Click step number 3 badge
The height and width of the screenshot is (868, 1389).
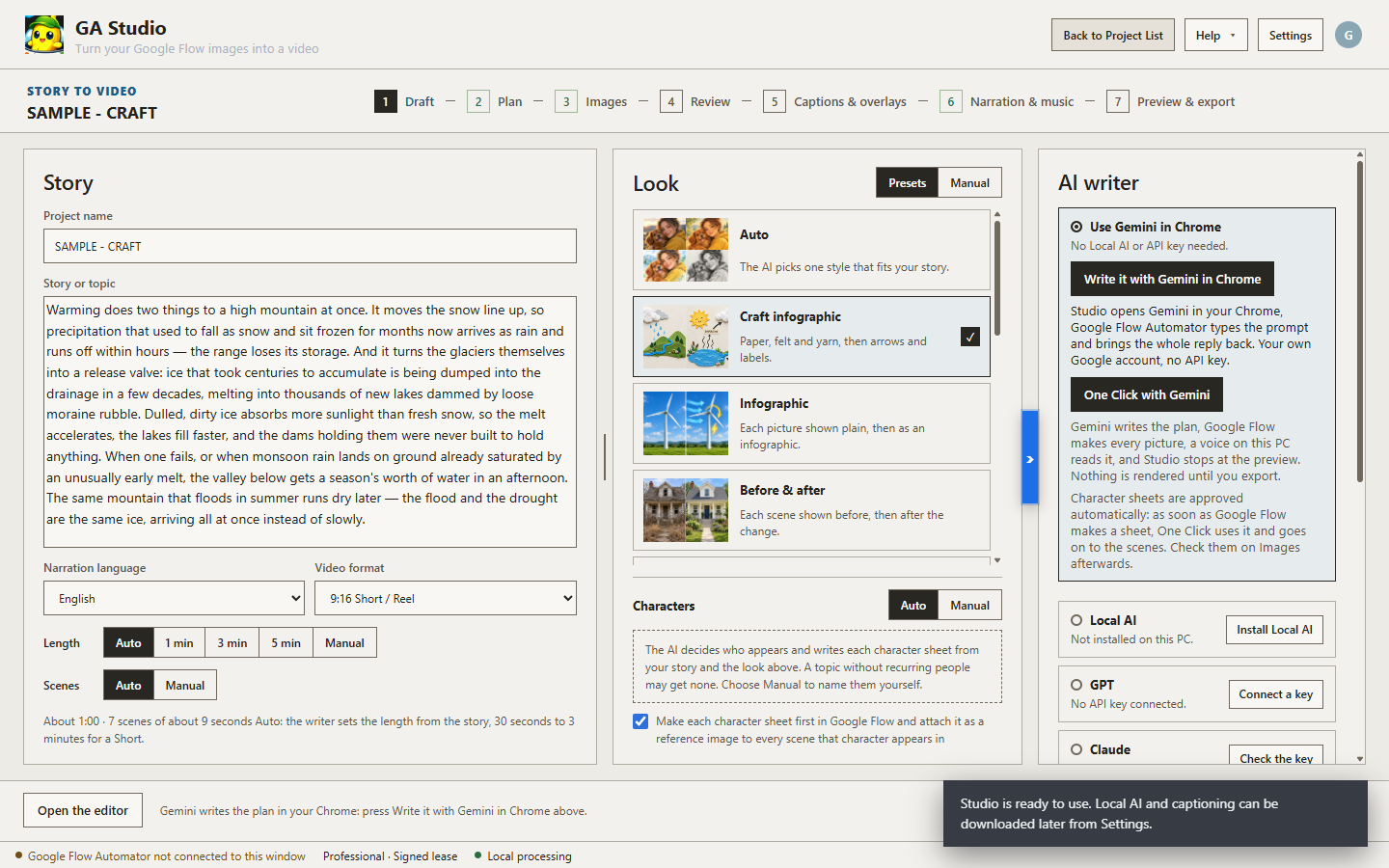pos(566,101)
